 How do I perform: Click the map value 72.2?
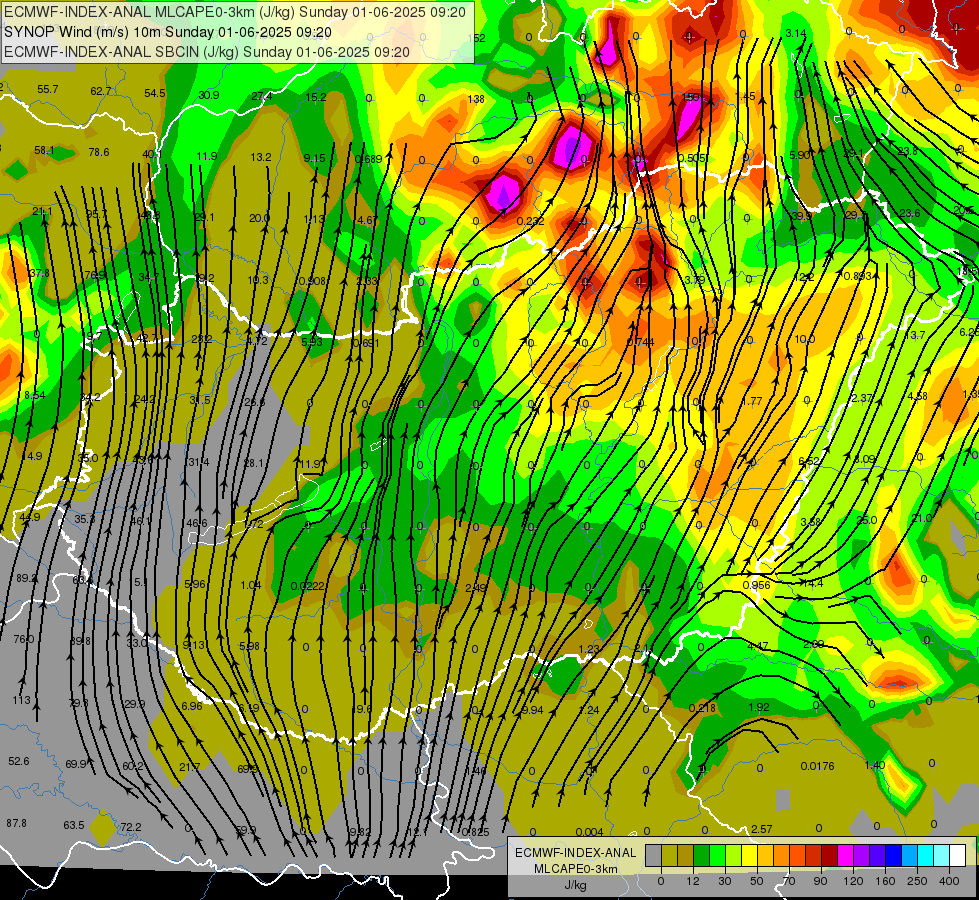(x=130, y=827)
